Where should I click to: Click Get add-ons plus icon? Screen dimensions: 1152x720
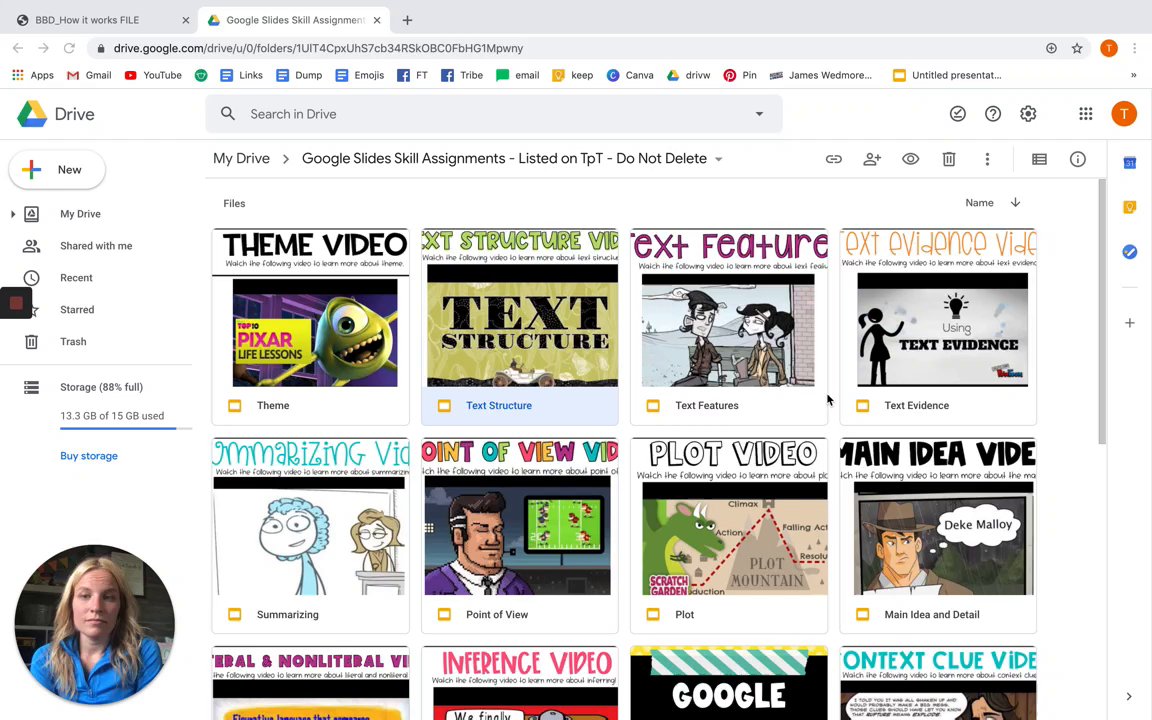pyautogui.click(x=1129, y=323)
